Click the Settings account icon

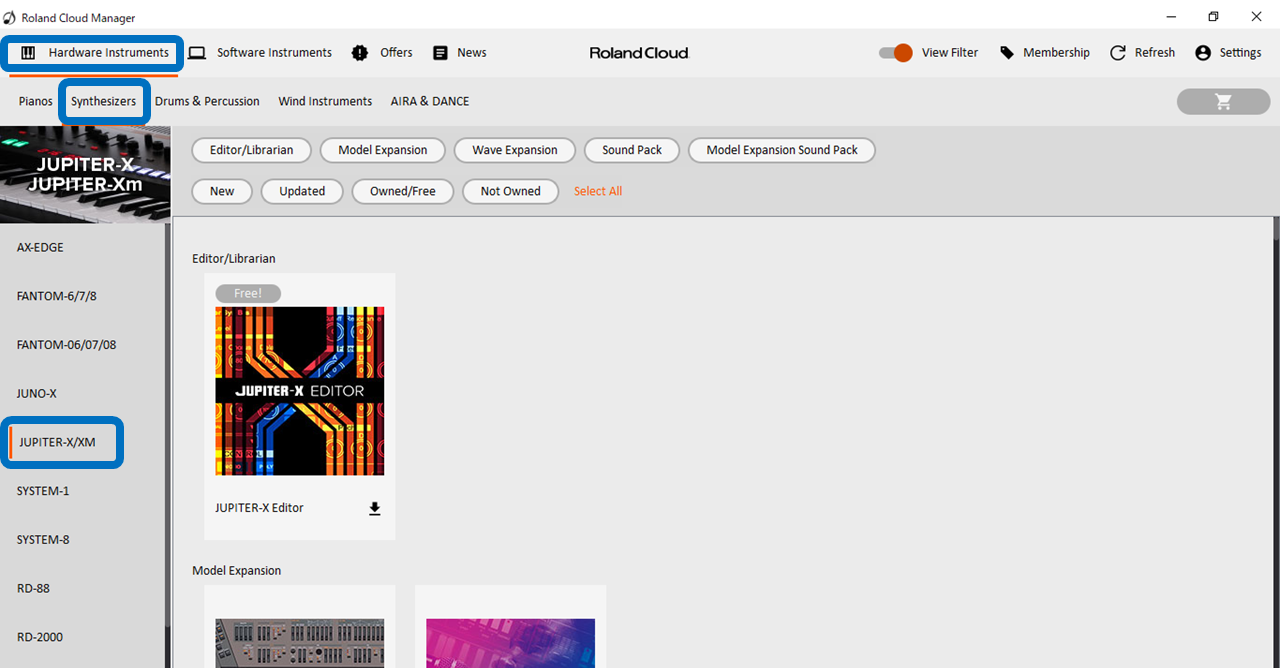click(1203, 53)
